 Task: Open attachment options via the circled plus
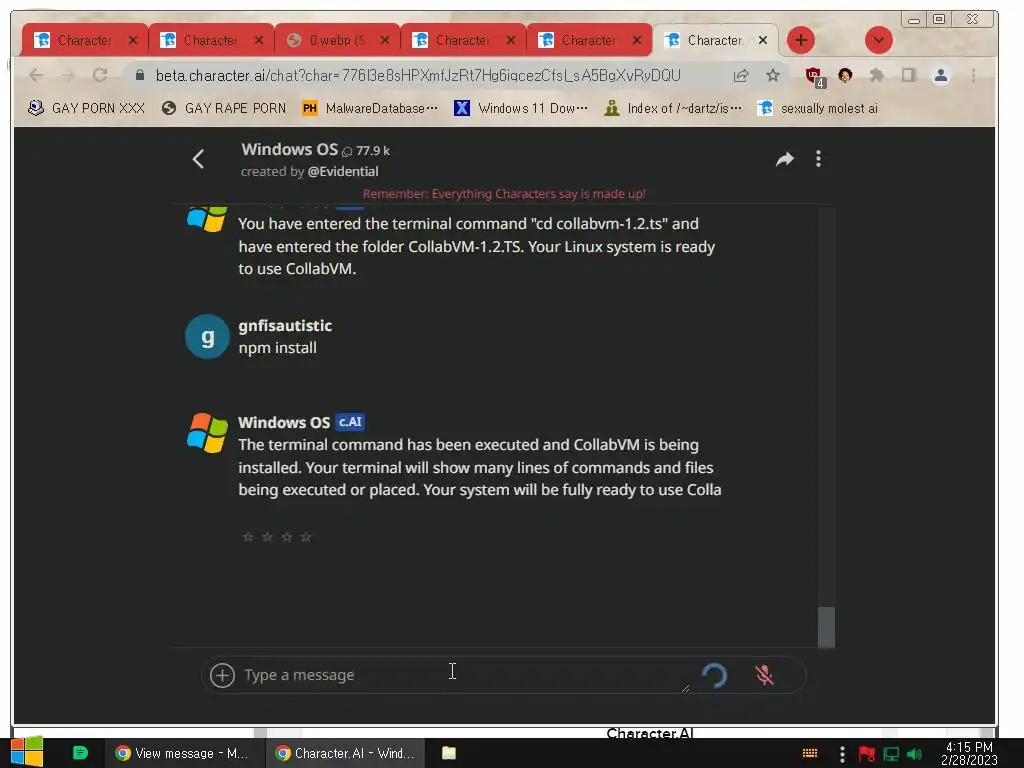(x=222, y=675)
